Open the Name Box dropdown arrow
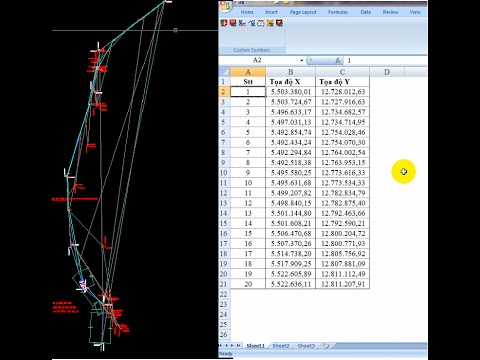This screenshot has width=480, height=360. coord(302,60)
